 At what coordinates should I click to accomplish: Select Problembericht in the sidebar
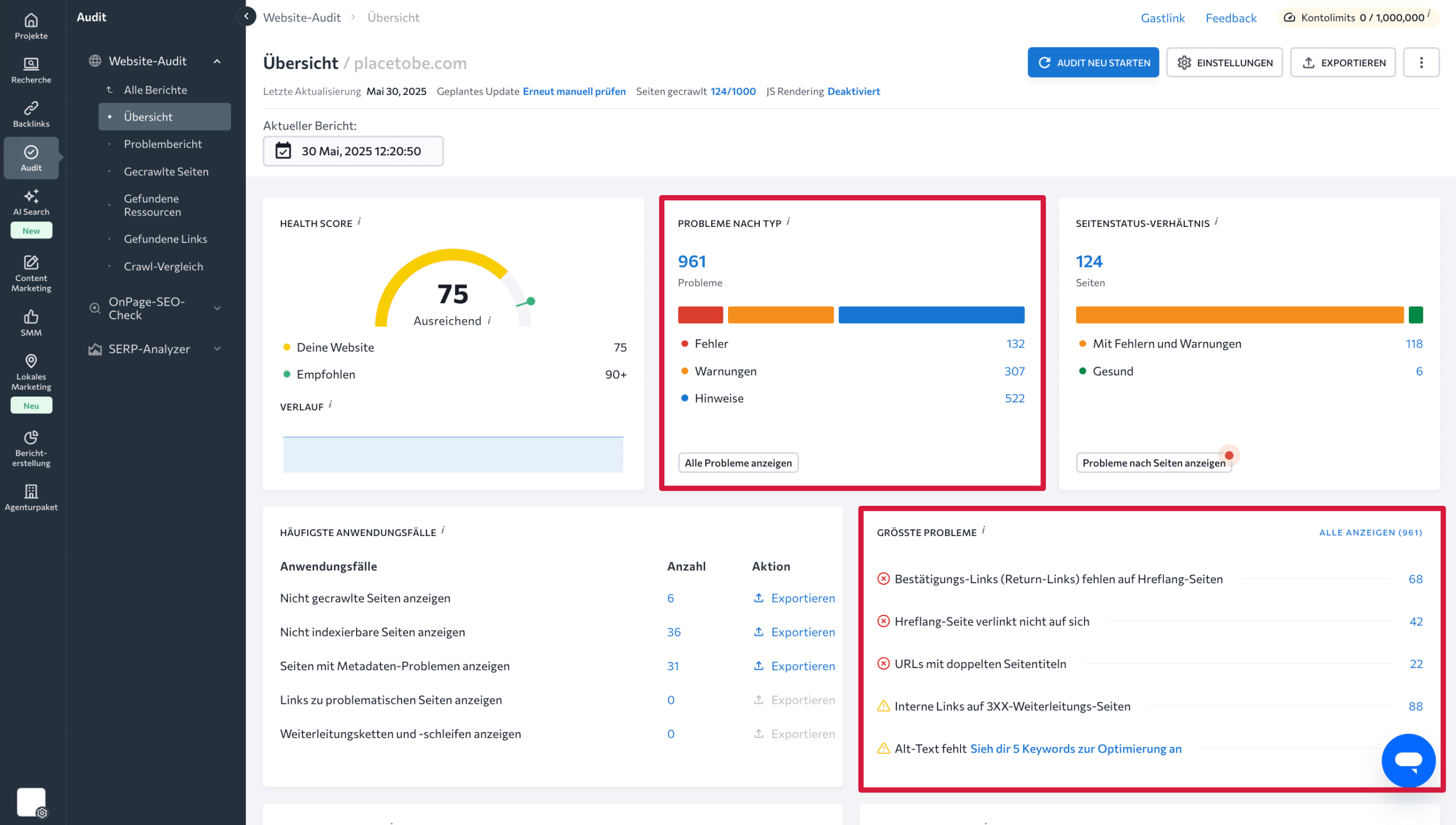point(163,144)
